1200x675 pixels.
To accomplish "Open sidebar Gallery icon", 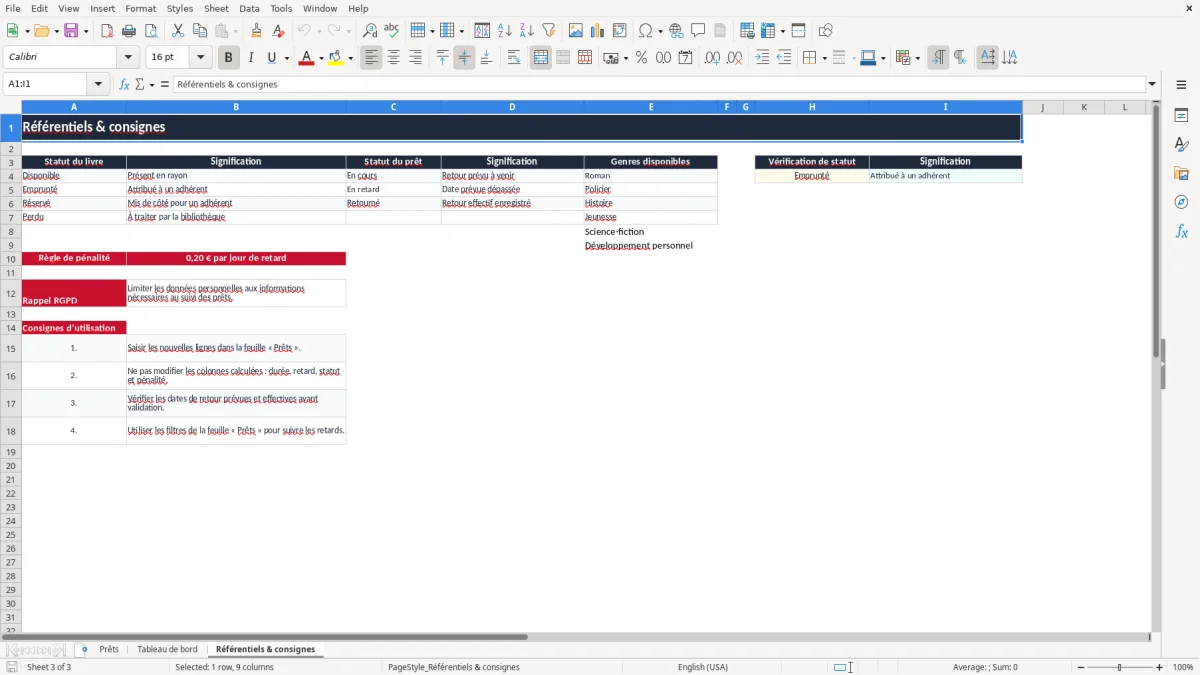I will tap(1181, 174).
